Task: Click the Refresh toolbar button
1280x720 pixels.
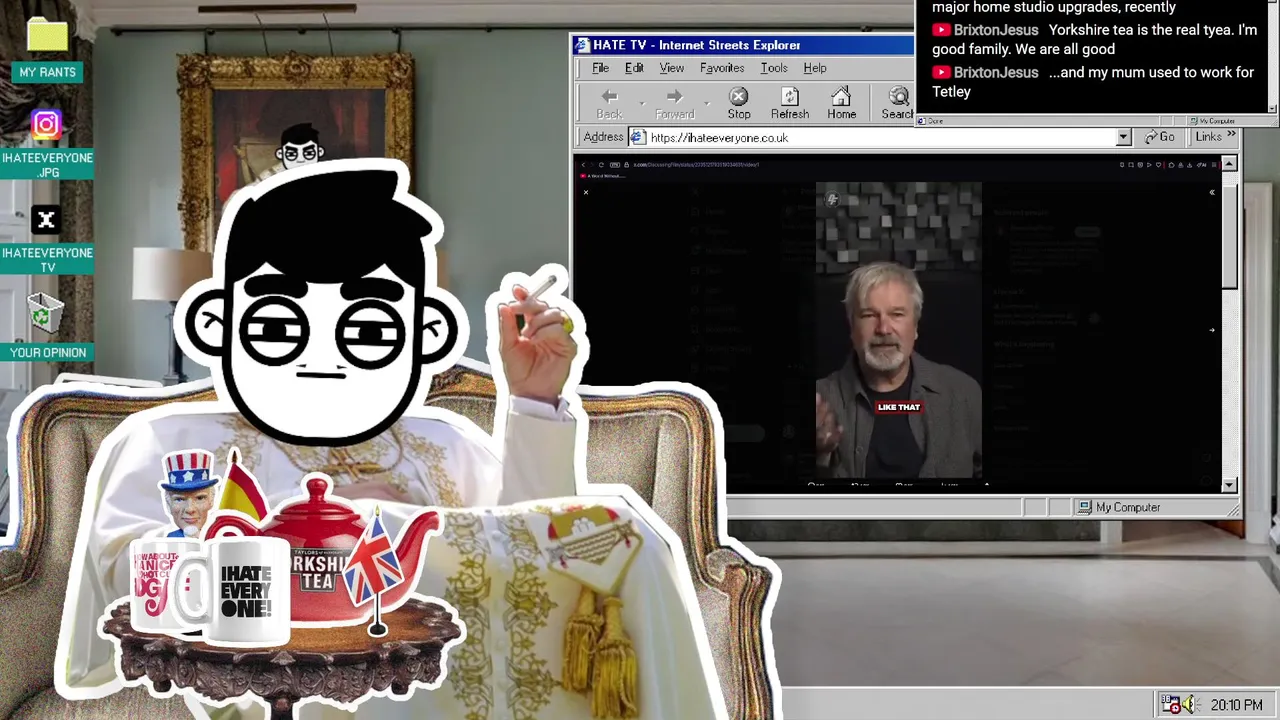Action: tap(790, 103)
